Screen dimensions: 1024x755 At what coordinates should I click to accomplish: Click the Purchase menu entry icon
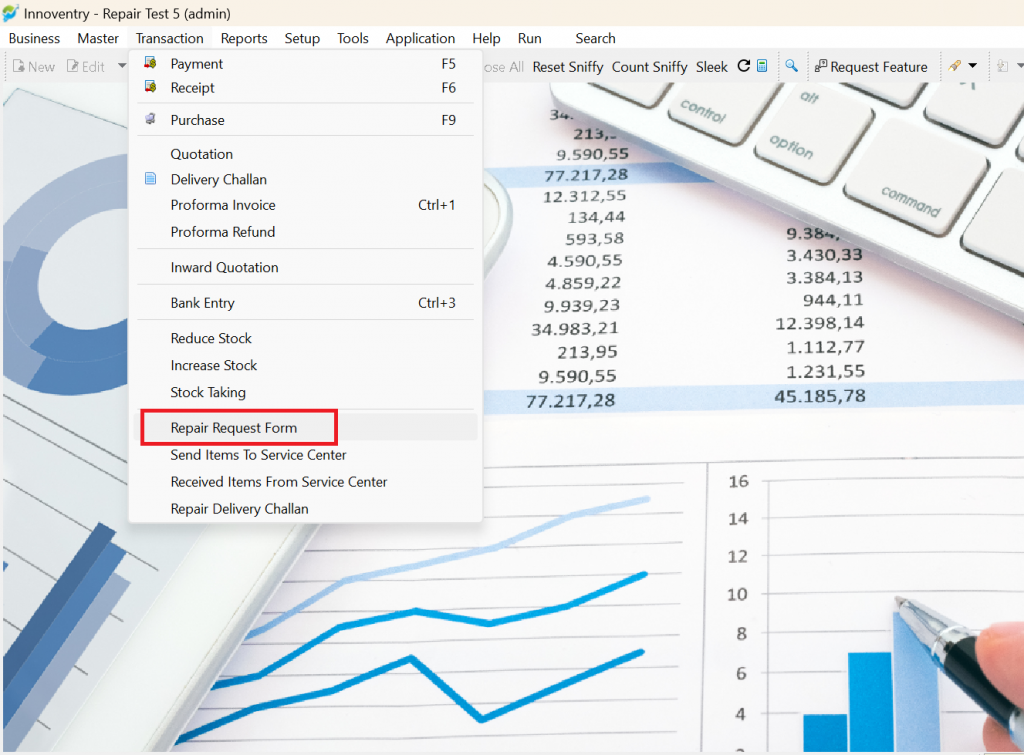150,119
